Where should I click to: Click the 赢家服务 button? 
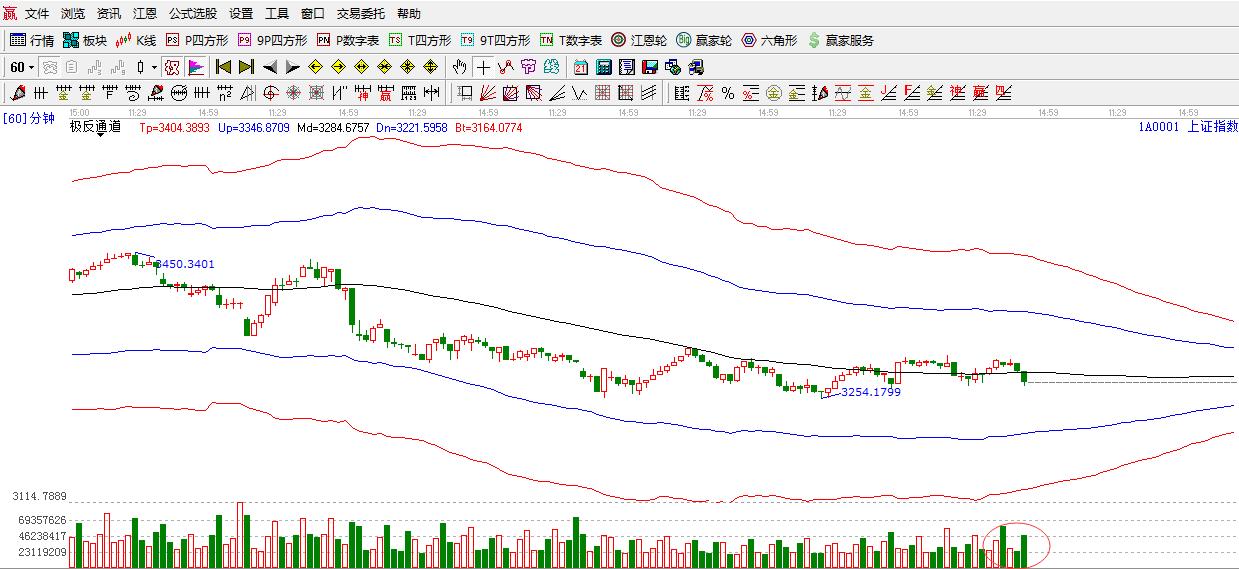pyautogui.click(x=840, y=41)
